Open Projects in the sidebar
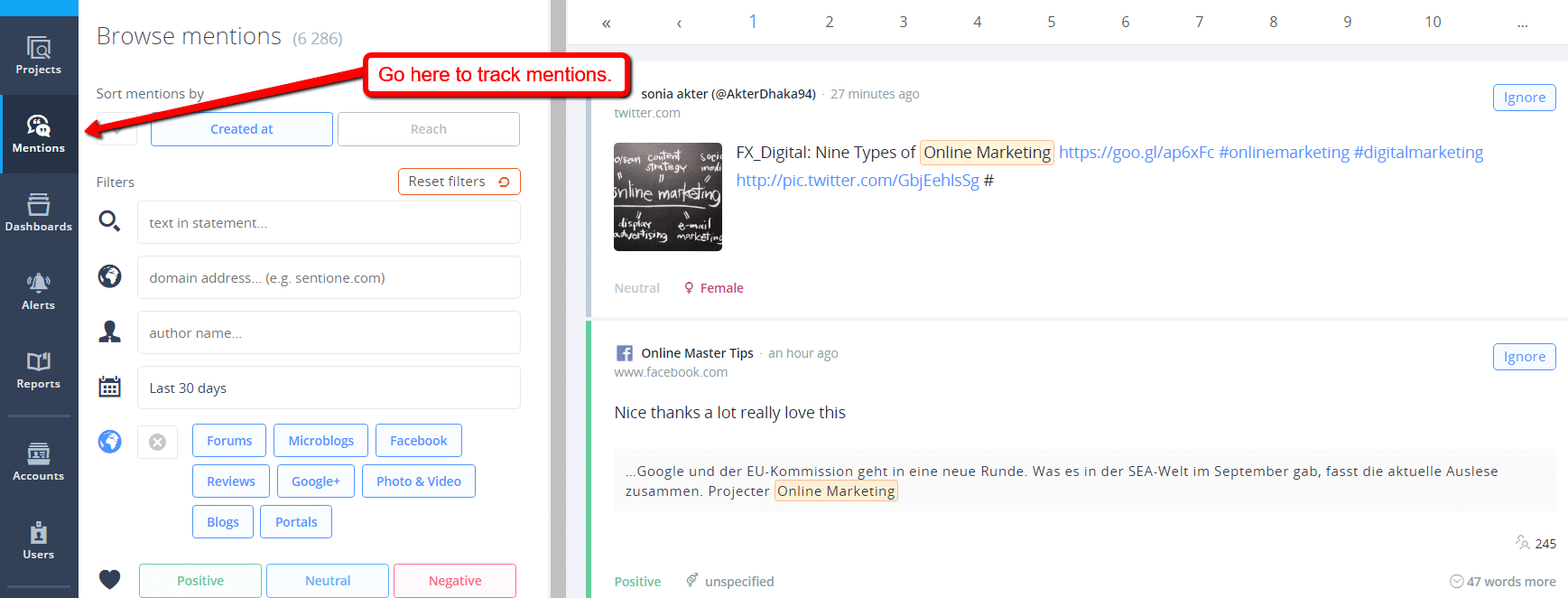 (x=38, y=55)
